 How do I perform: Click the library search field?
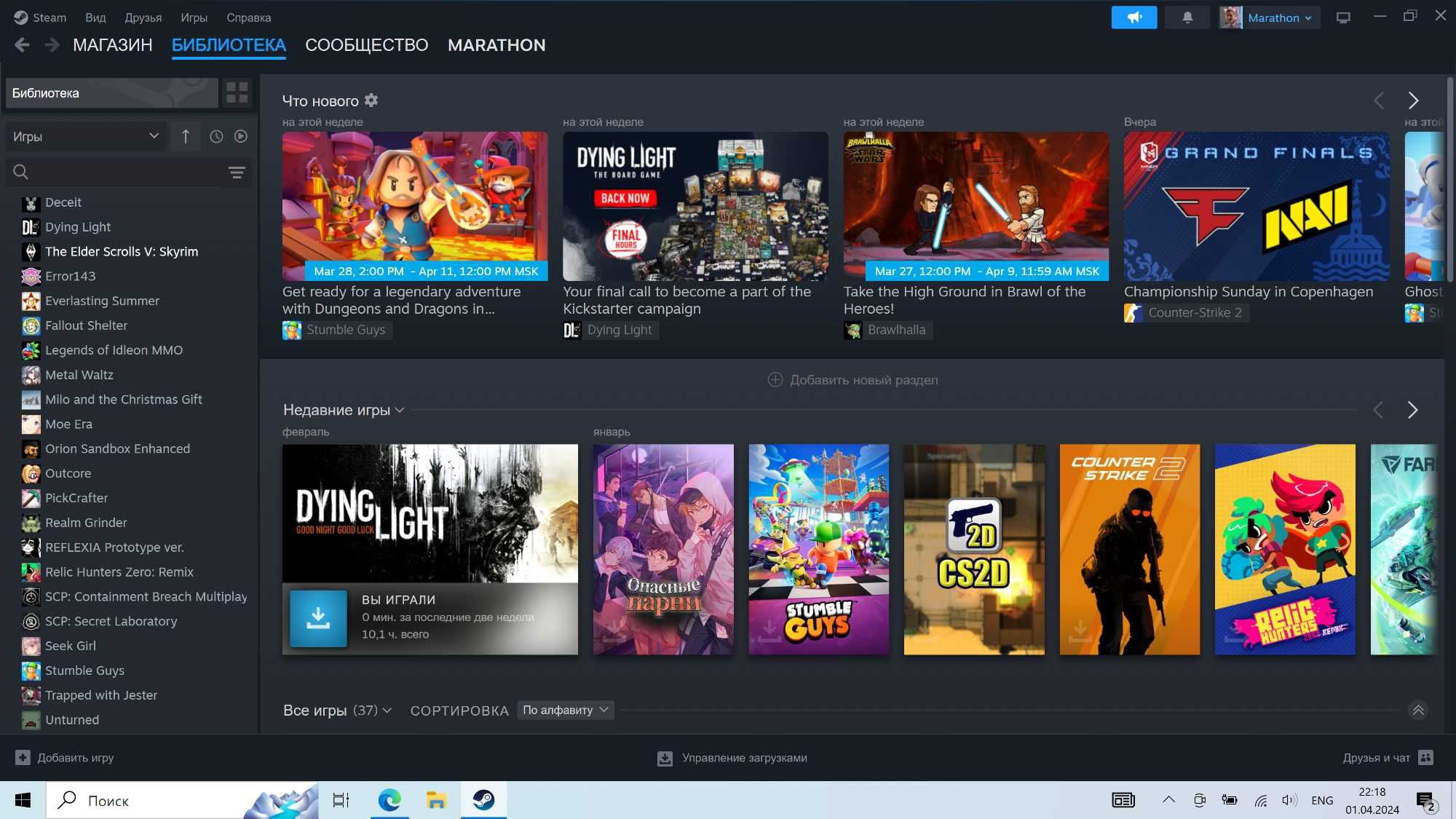120,173
